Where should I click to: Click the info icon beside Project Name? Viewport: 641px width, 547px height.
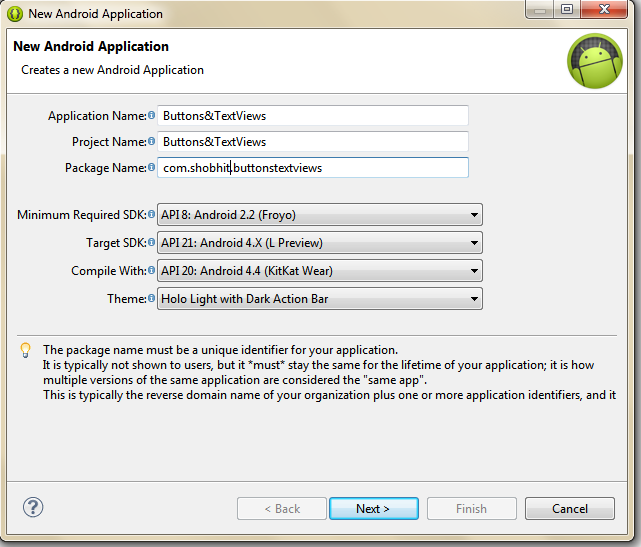pos(151,141)
